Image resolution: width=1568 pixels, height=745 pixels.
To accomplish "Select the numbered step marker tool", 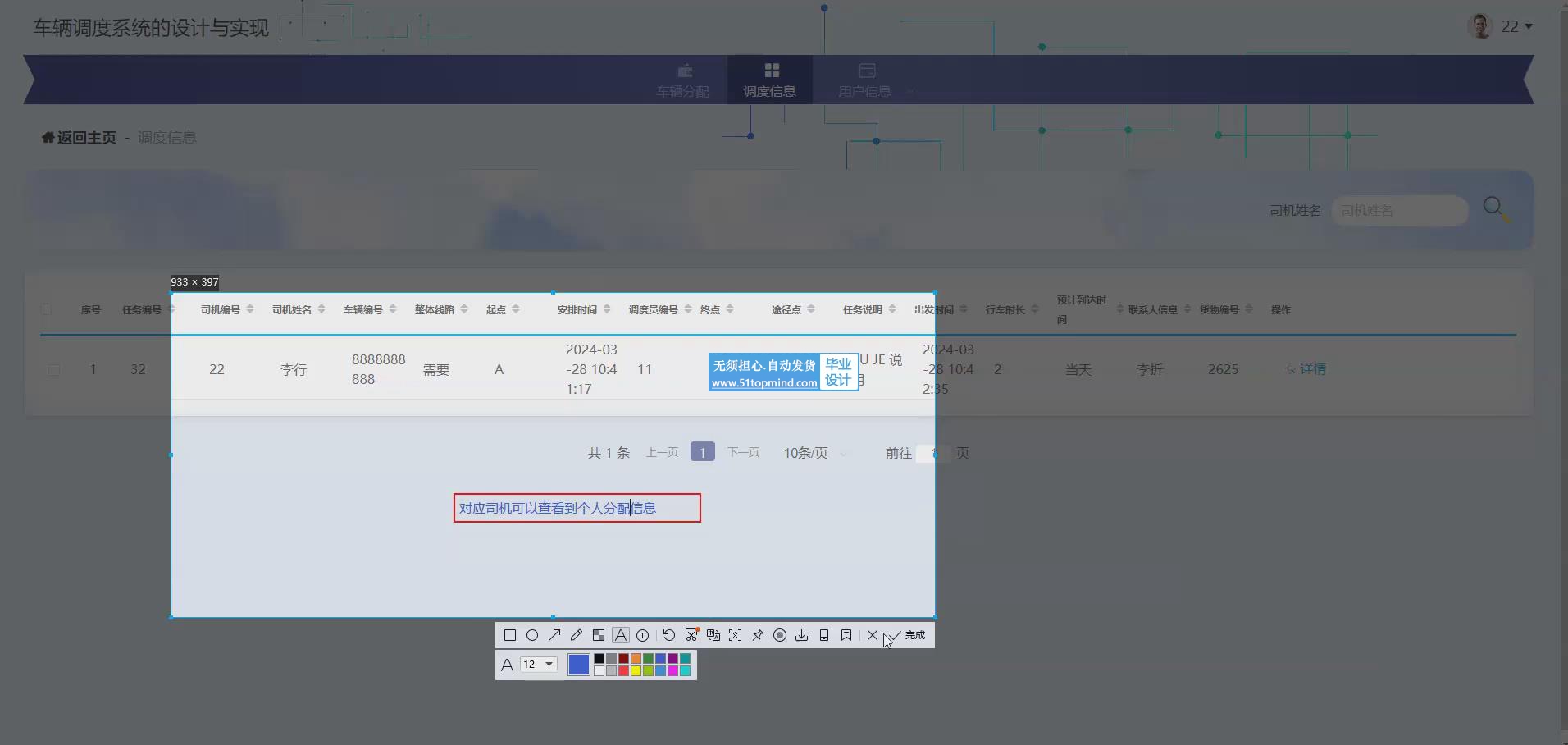I will (643, 635).
